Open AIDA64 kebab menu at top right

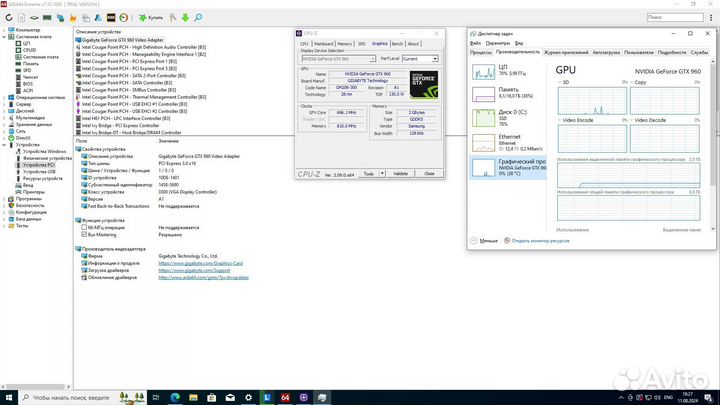[711, 17]
